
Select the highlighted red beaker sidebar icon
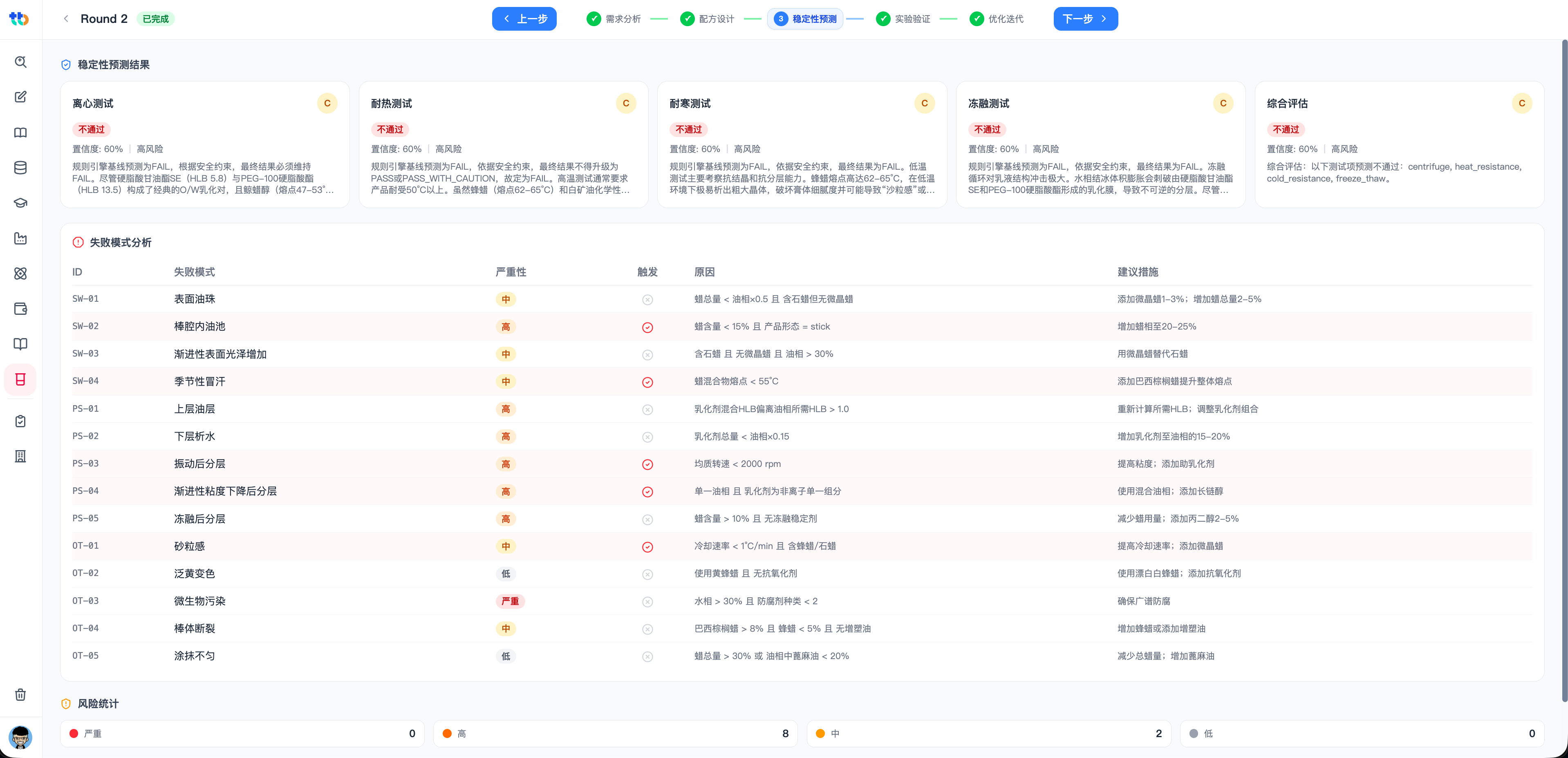pos(20,379)
